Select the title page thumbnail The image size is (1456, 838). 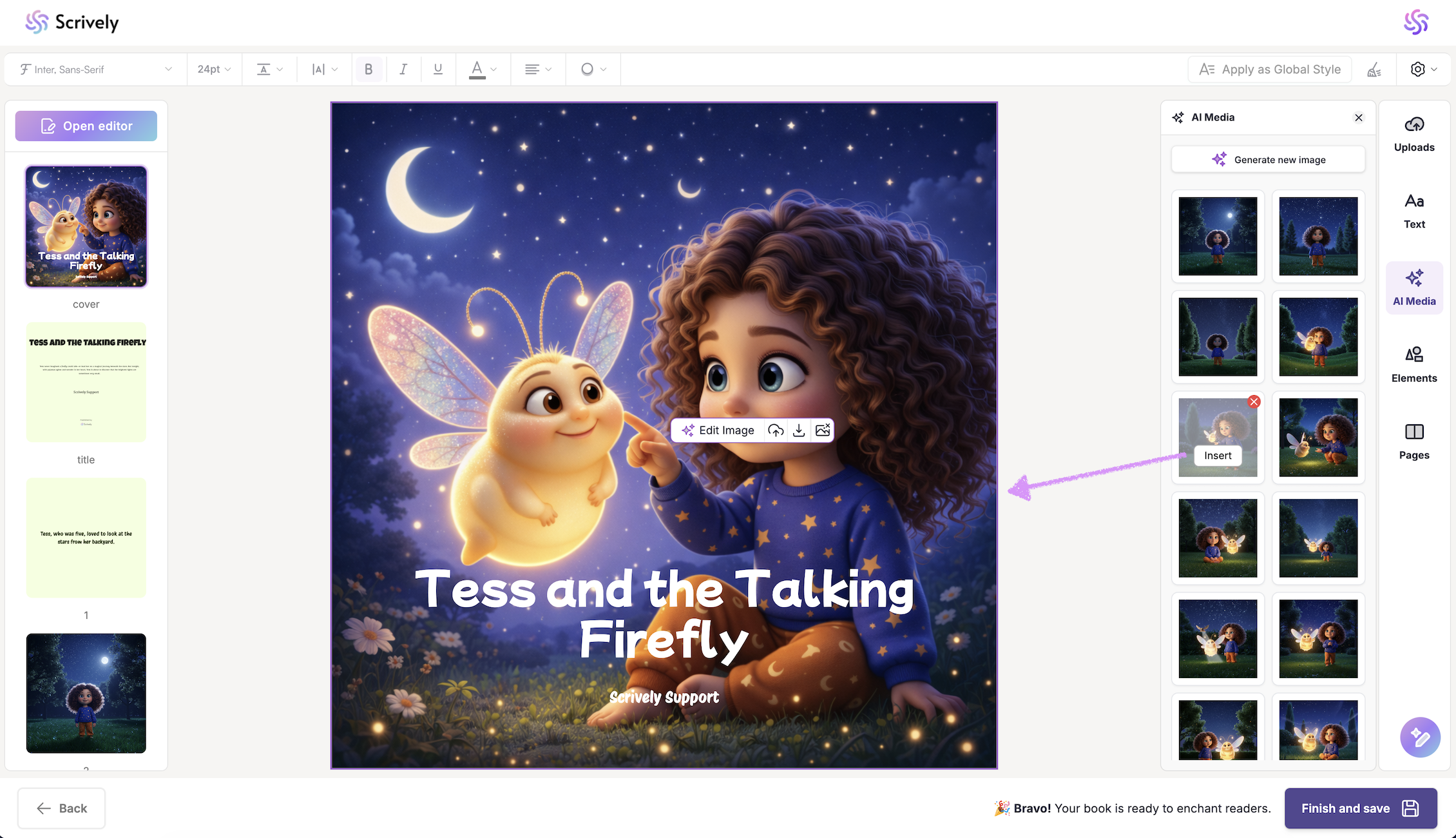tap(86, 382)
